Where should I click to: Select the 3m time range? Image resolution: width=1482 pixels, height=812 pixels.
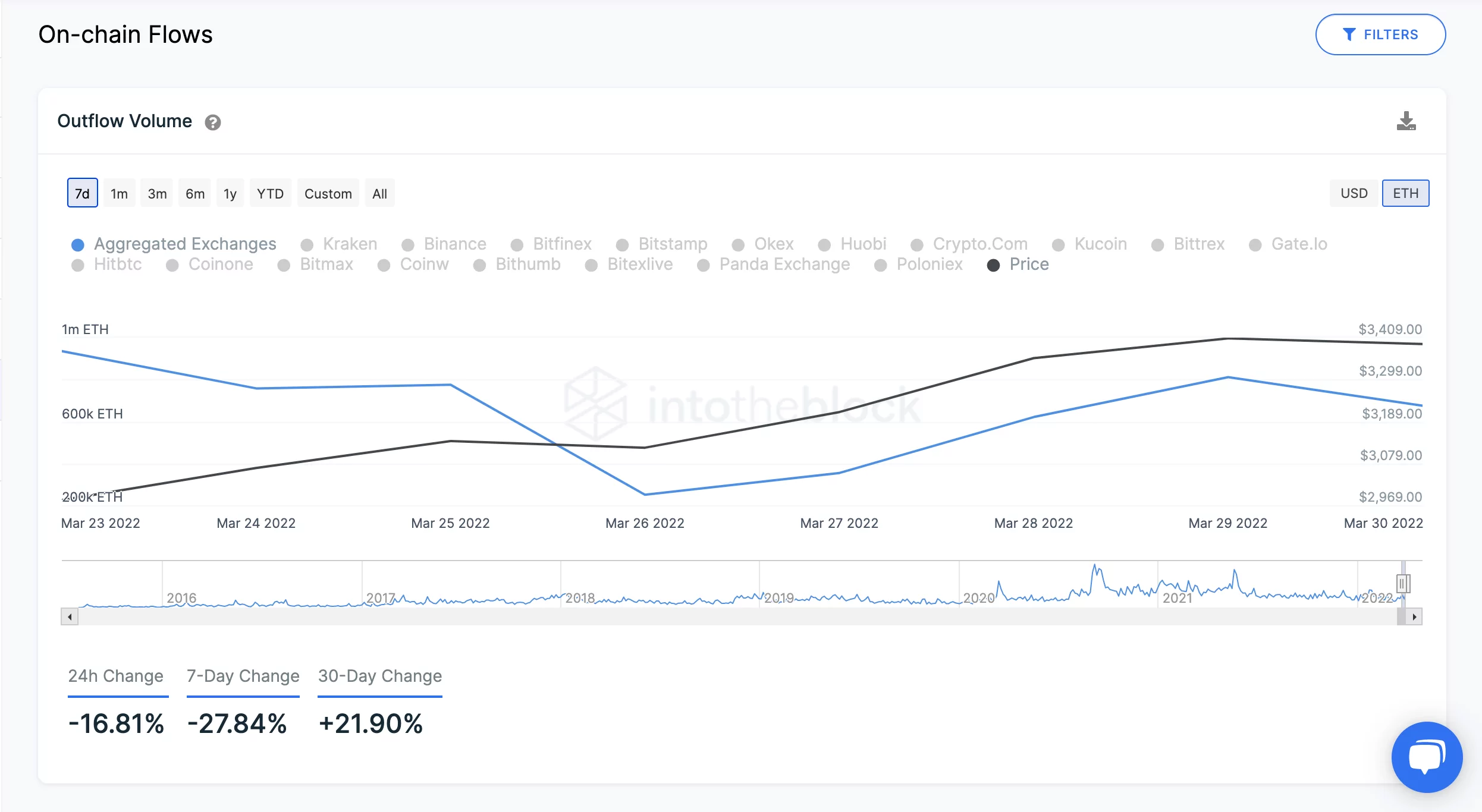coord(157,193)
